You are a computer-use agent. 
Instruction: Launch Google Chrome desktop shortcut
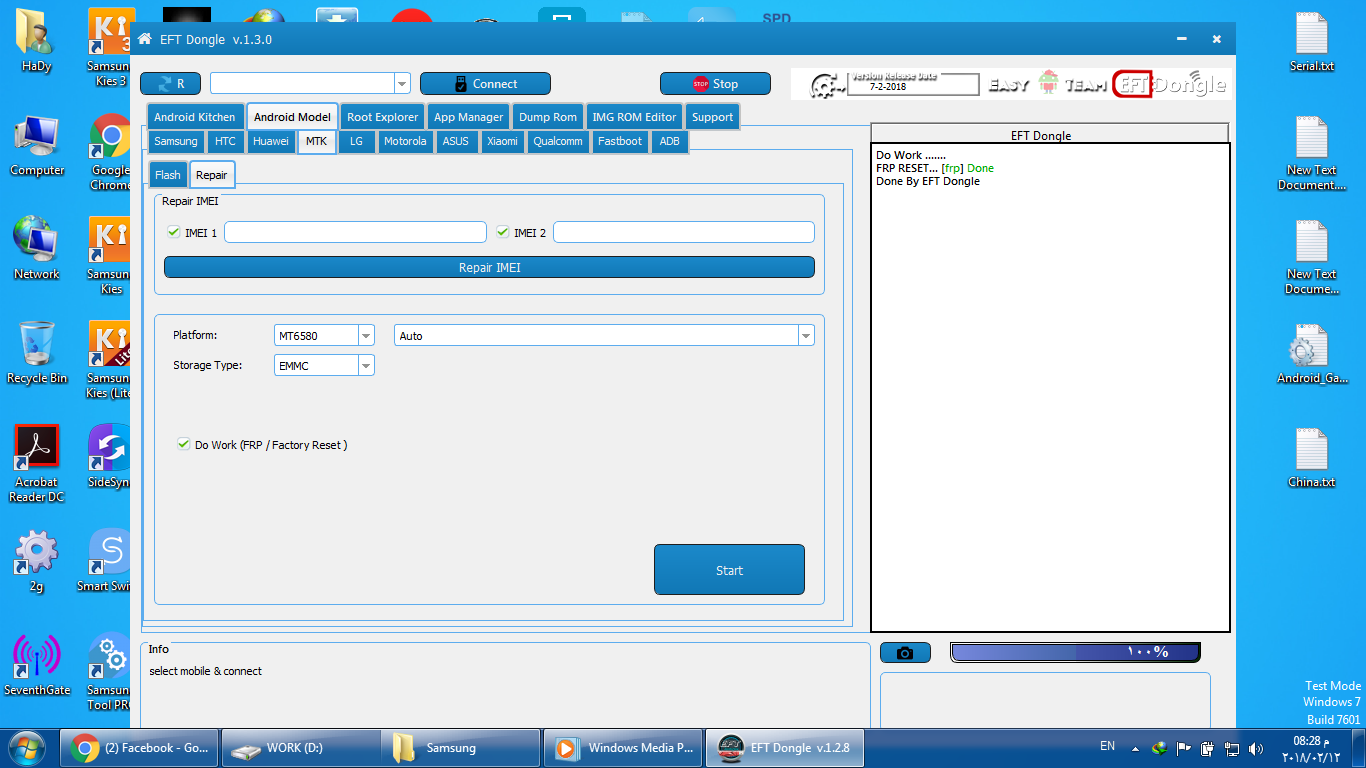110,152
